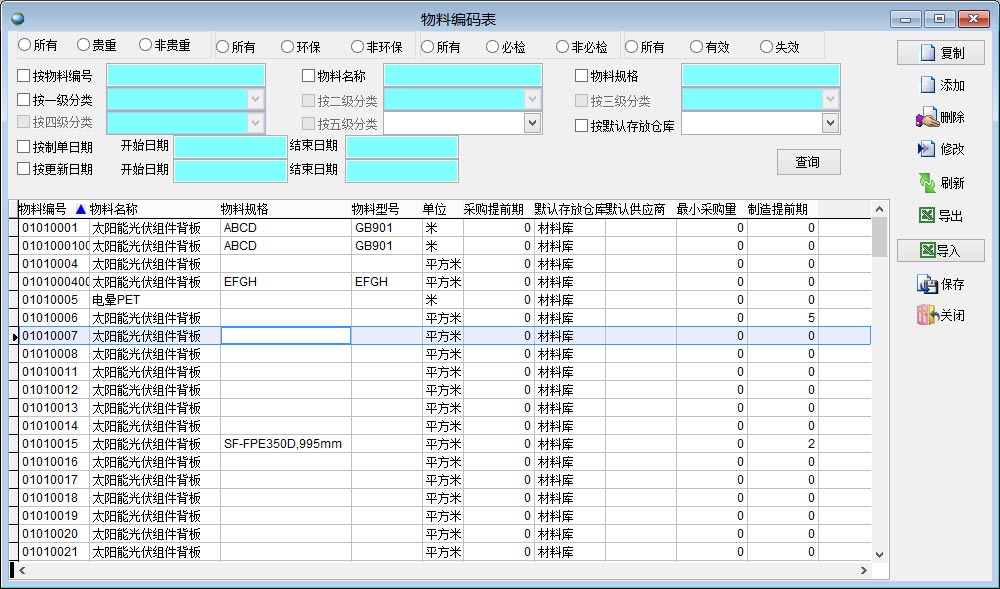Expand the 按默认存放仓库 combo box
The height and width of the screenshot is (589, 1000).
pyautogui.click(x=830, y=123)
